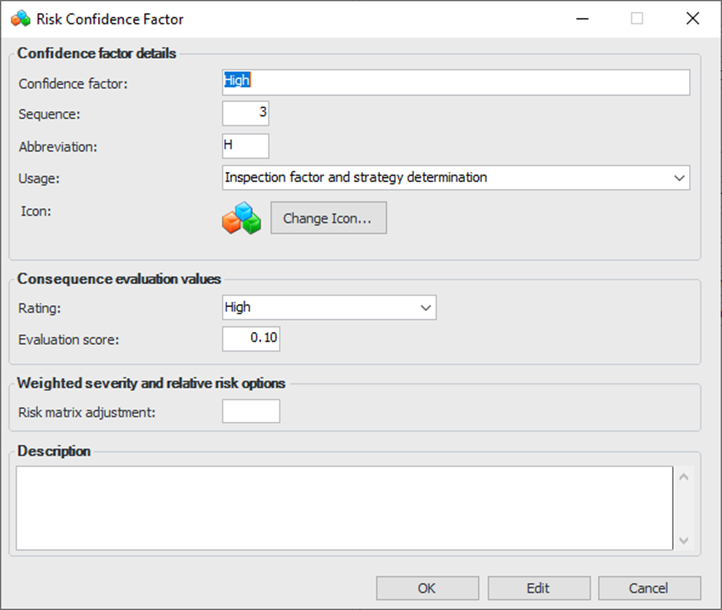Viewport: 722px width, 610px height.
Task: Confirm with the OK button
Action: 427,588
